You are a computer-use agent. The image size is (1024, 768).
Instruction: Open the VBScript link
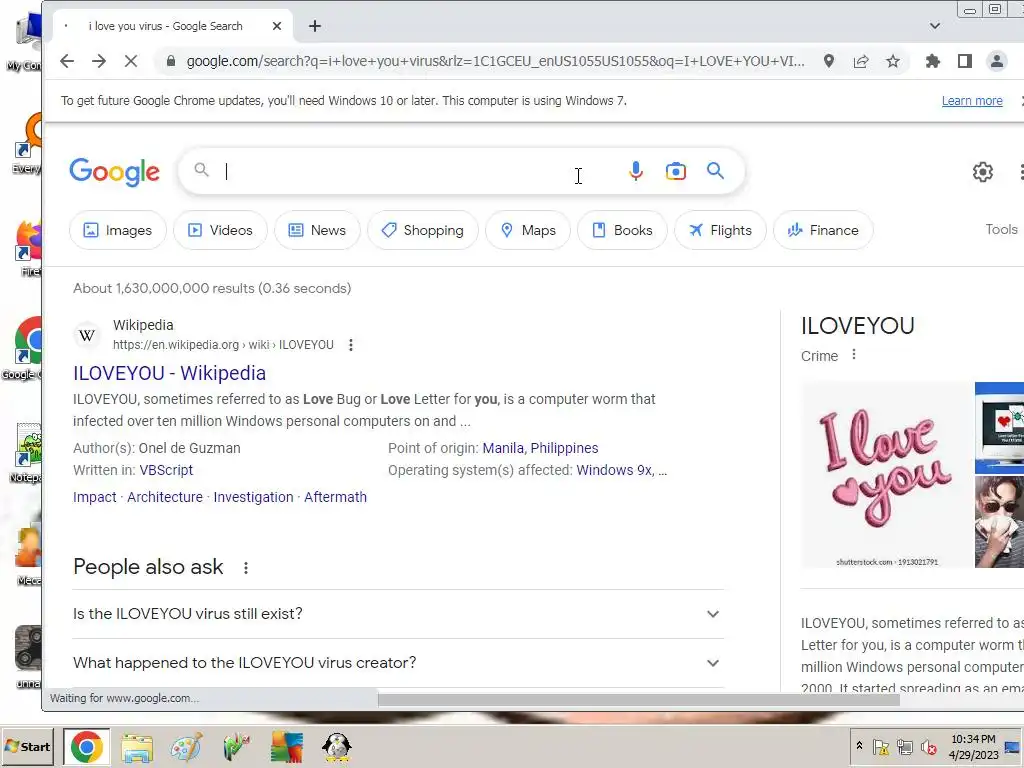[x=166, y=470]
